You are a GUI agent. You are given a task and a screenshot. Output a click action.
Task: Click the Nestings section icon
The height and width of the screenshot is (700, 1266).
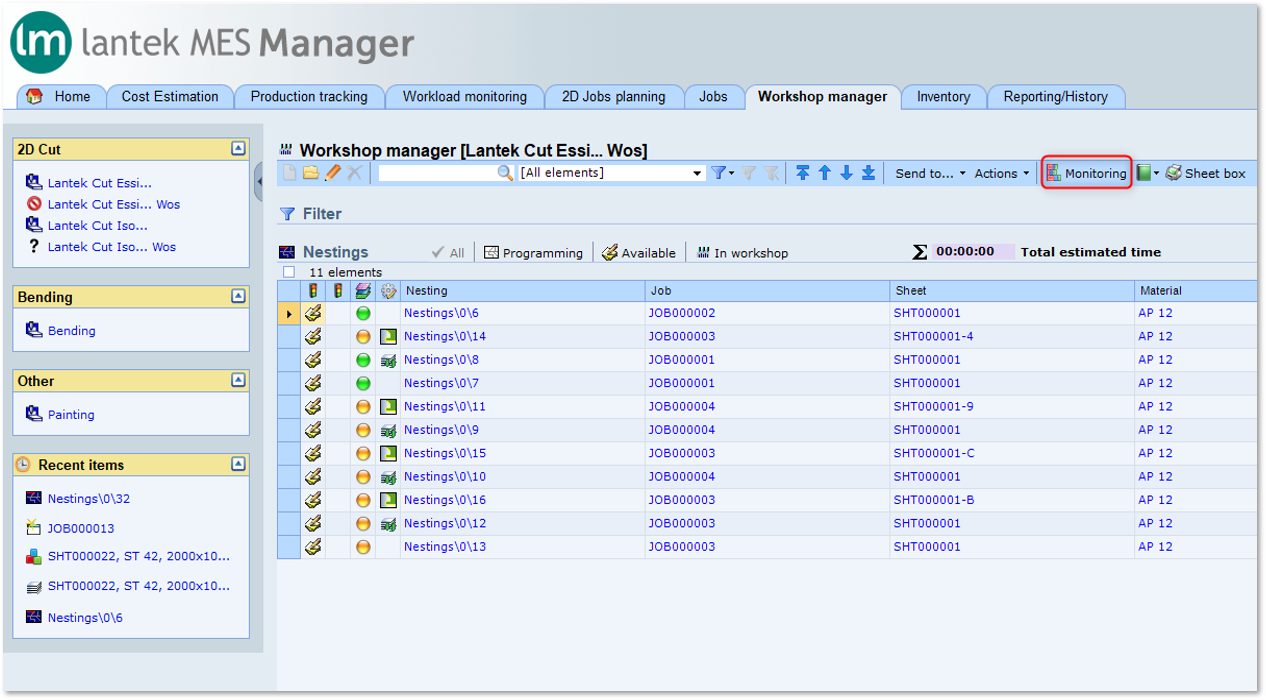point(287,252)
